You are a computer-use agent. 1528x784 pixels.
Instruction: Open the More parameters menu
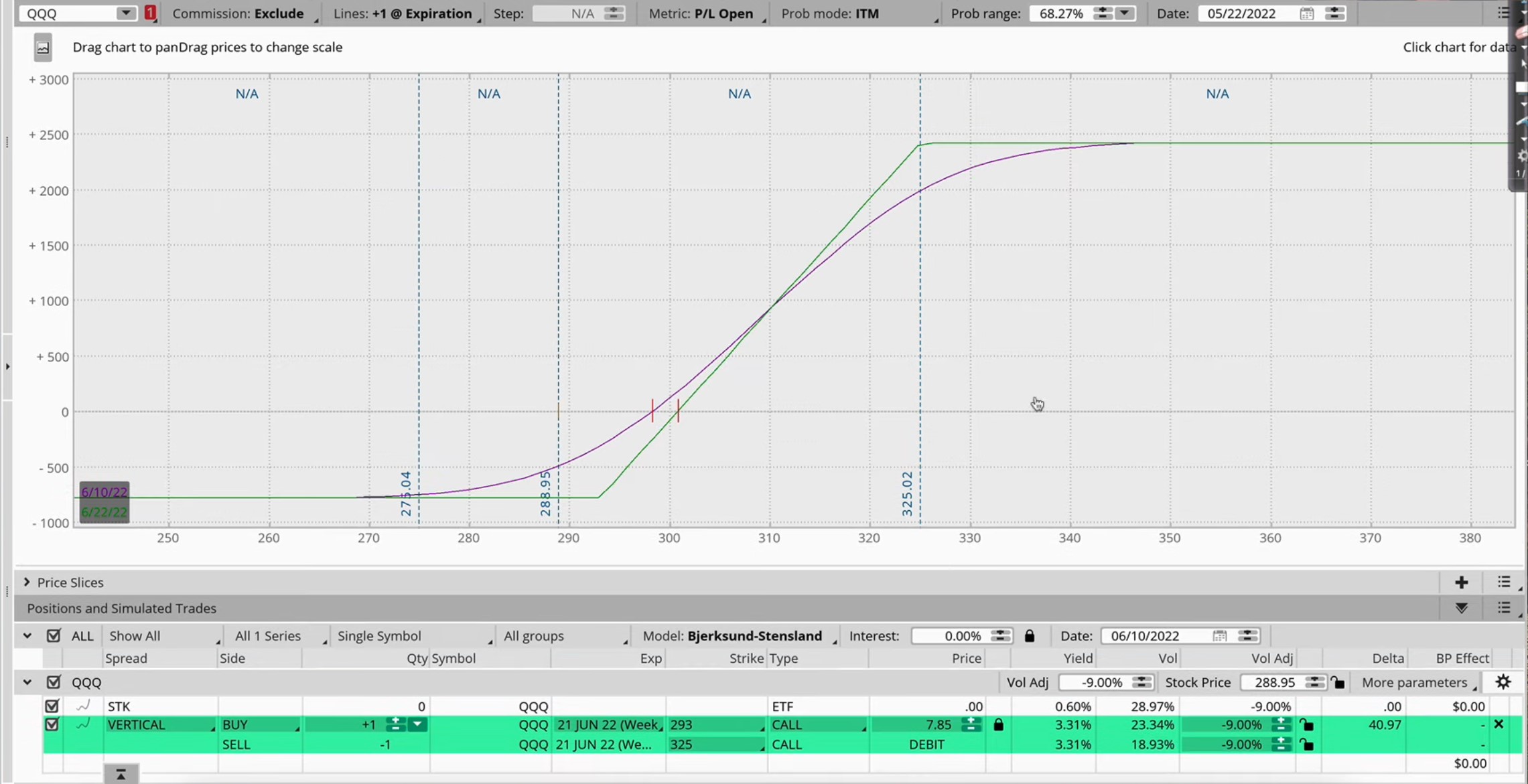1419,682
